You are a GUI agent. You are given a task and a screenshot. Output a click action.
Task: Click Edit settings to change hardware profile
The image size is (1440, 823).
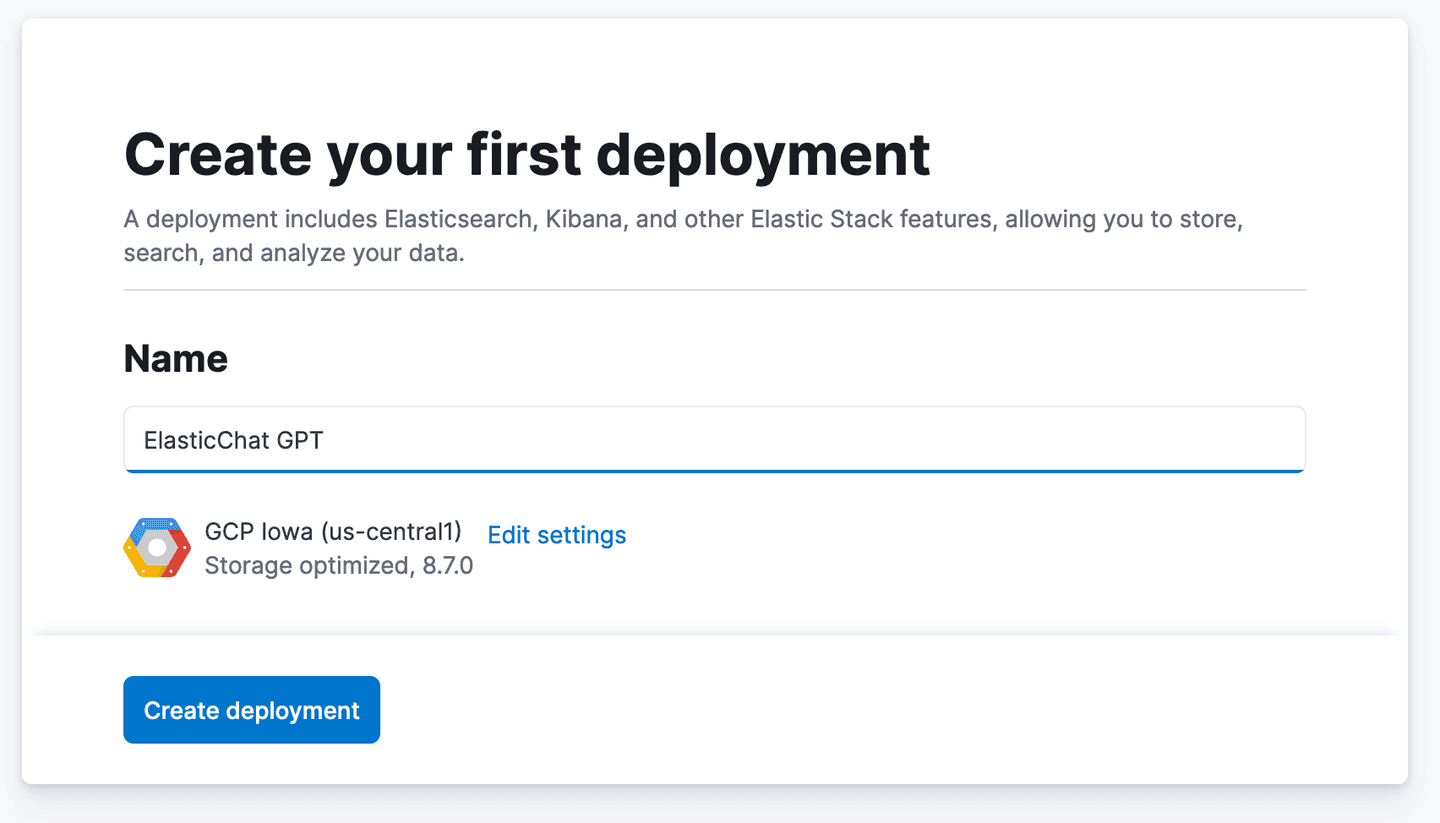coord(556,535)
